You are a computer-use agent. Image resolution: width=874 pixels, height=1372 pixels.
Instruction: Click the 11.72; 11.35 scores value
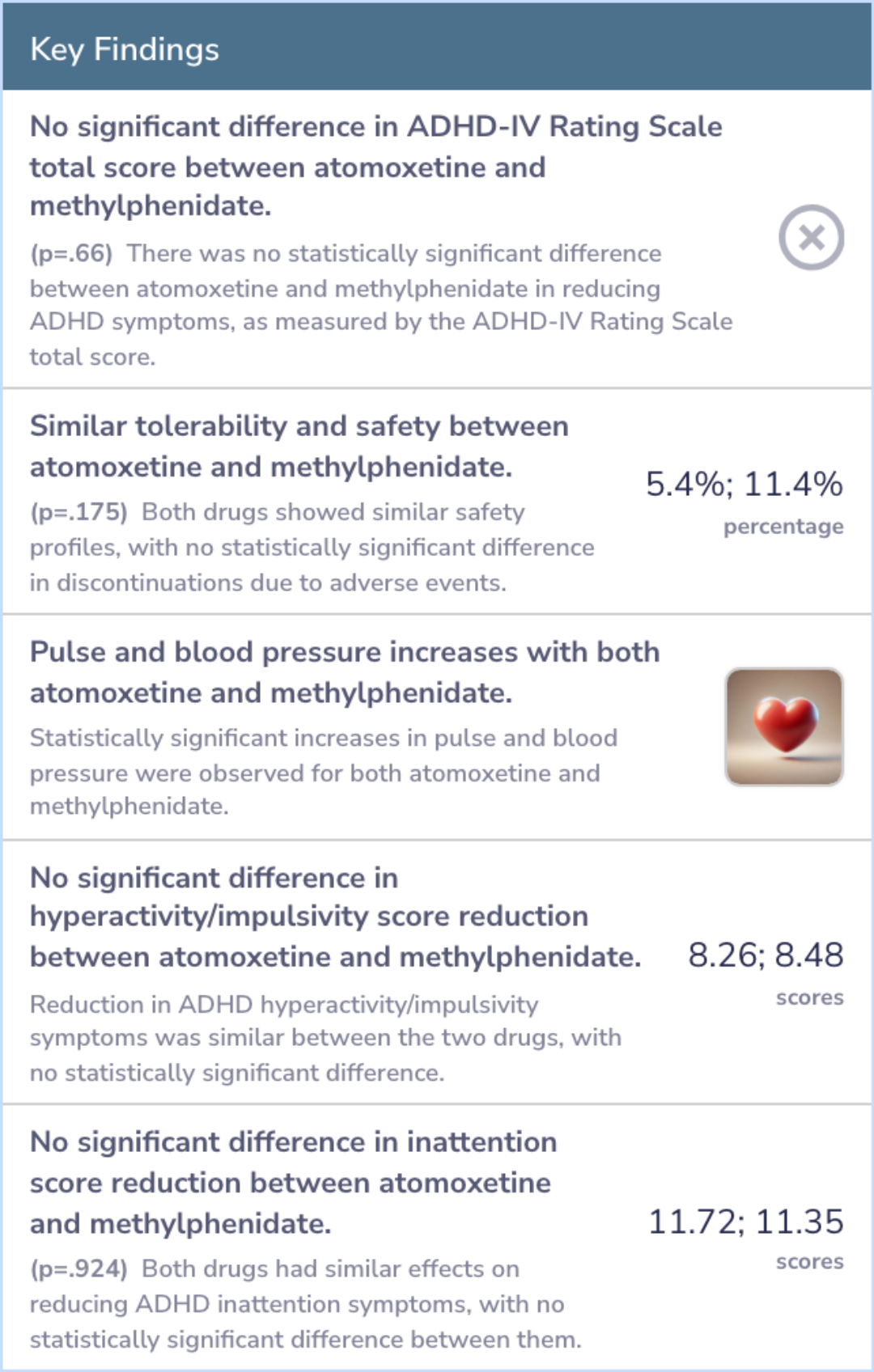745,1221
